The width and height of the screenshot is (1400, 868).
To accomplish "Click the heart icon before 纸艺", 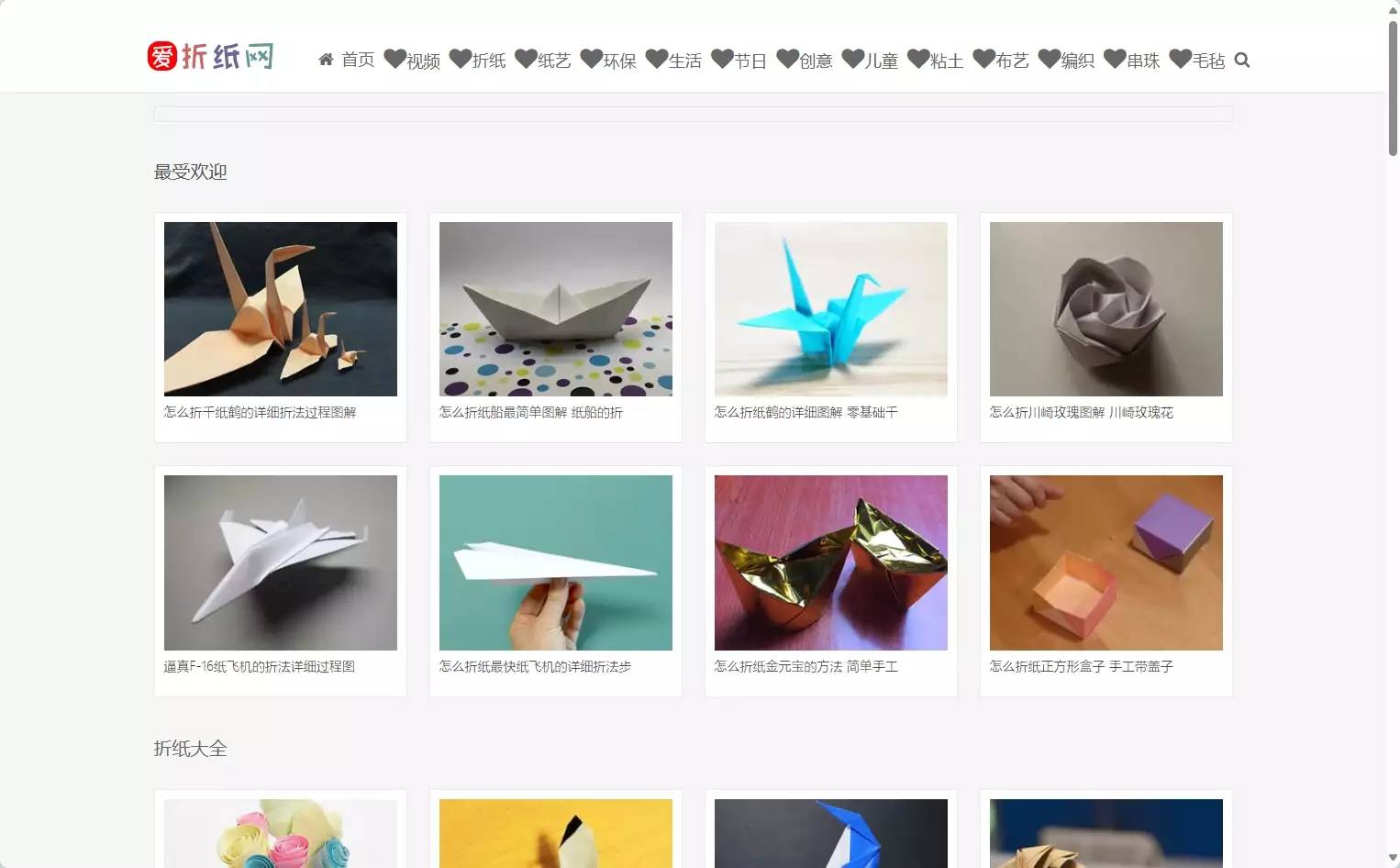I will (526, 60).
